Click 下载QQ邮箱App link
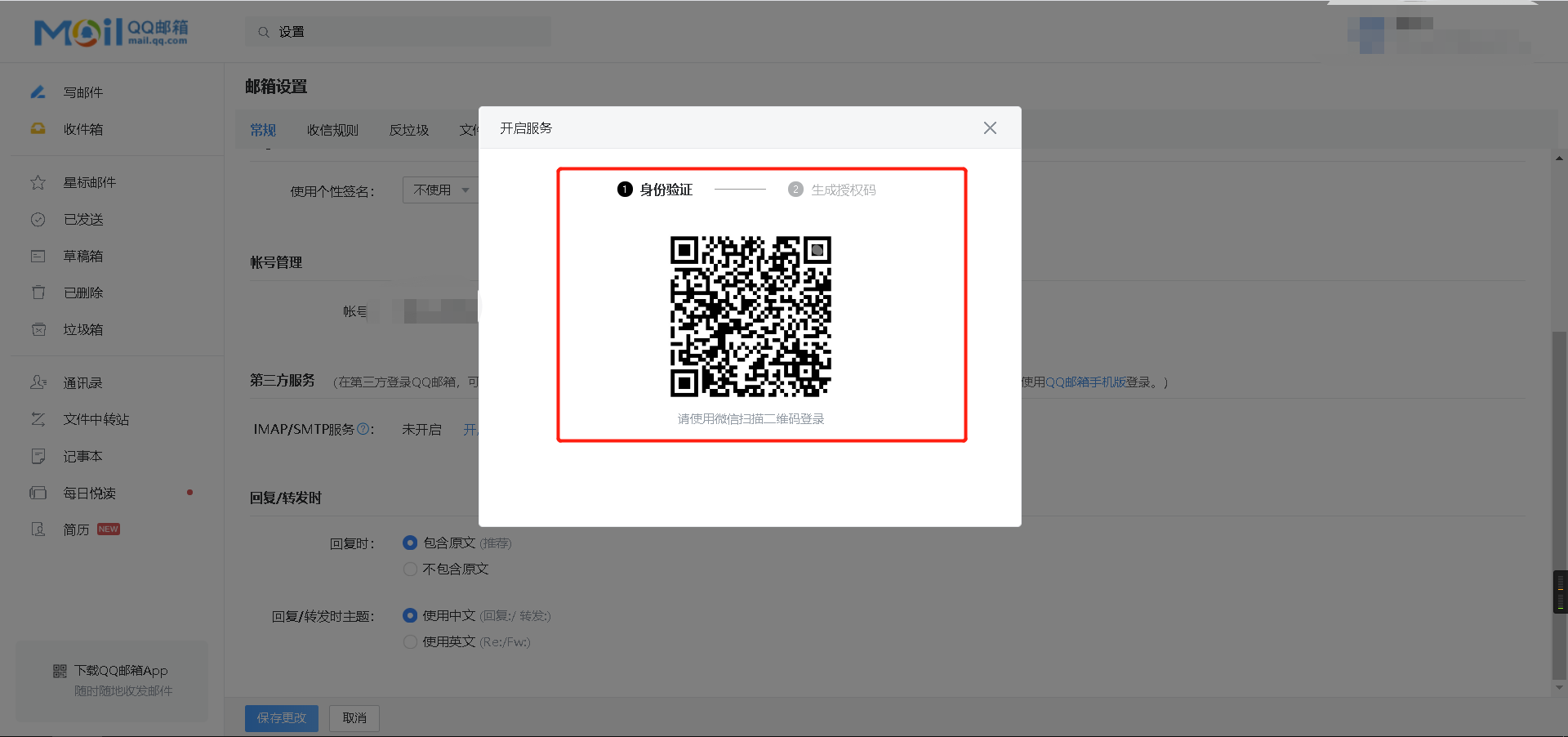This screenshot has width=1568, height=737. click(121, 671)
